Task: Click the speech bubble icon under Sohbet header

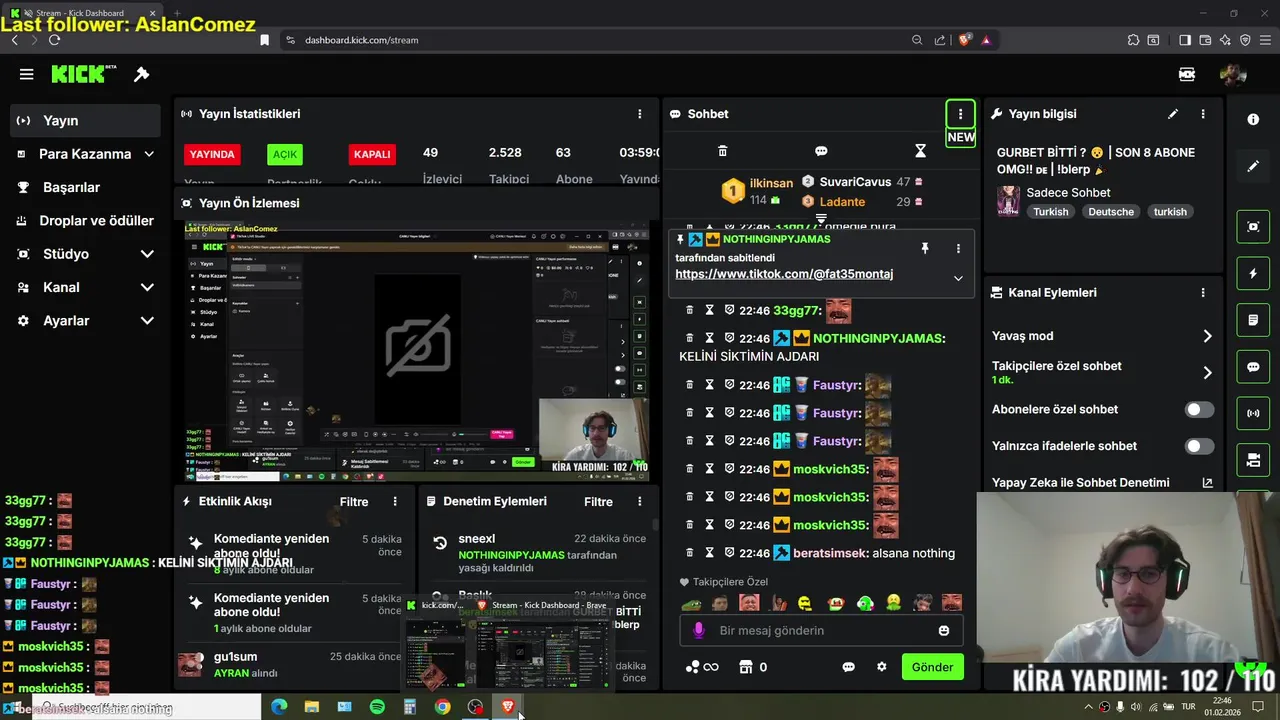Action: coord(821,151)
